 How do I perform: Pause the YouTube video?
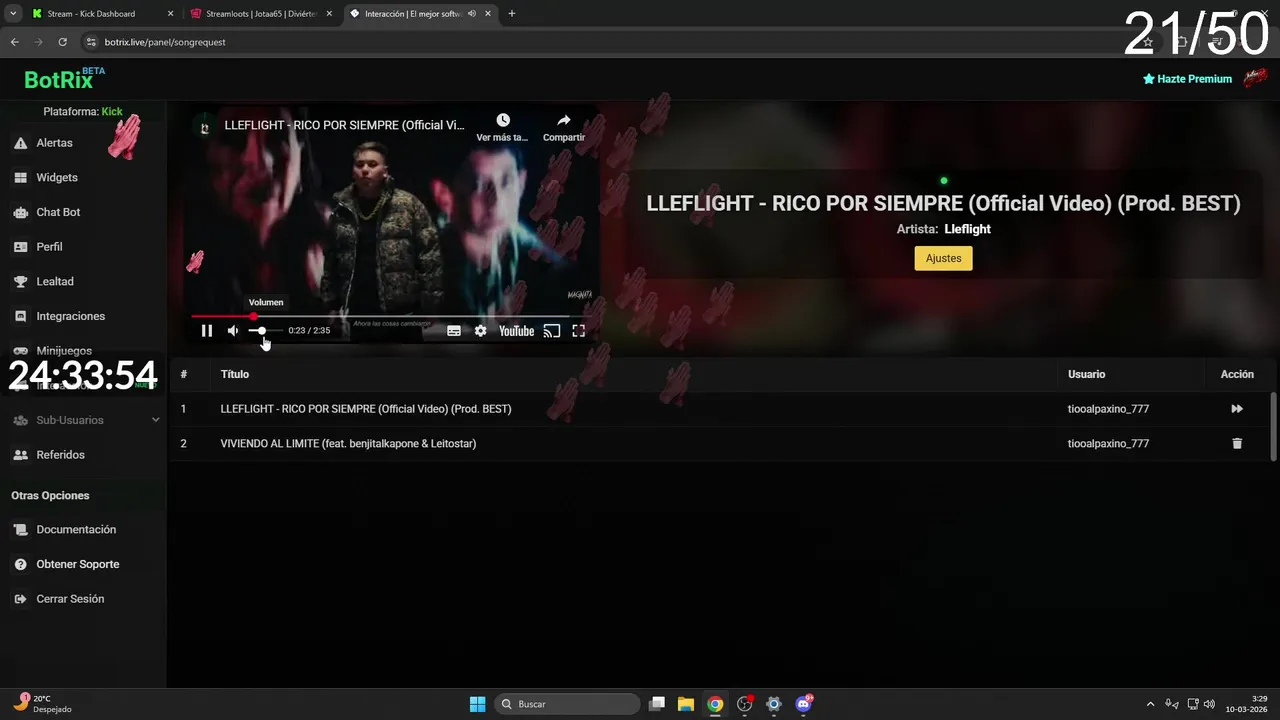point(207,331)
